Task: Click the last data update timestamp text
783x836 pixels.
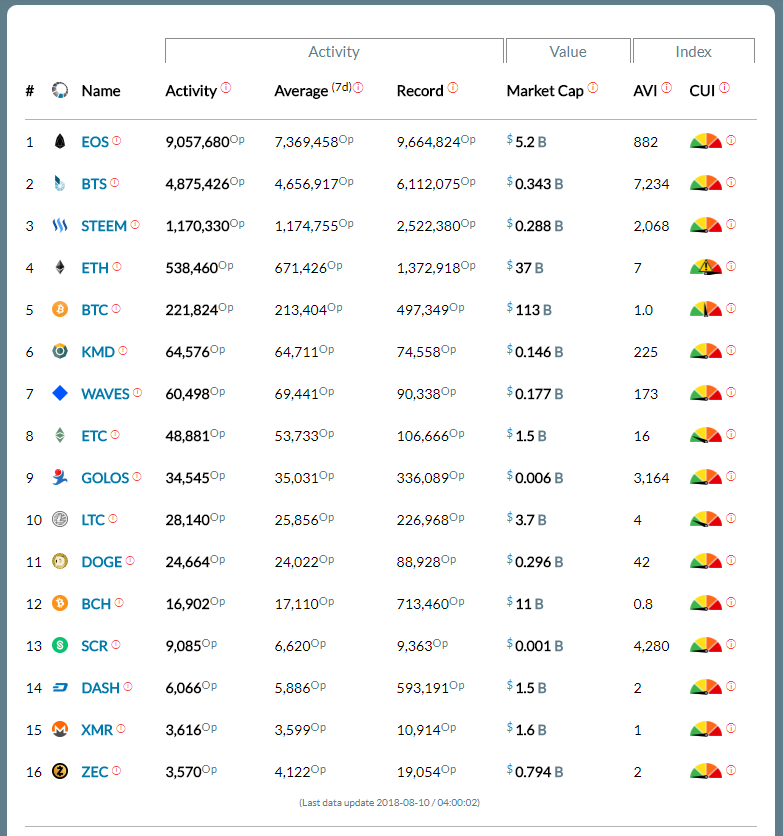Action: [389, 802]
